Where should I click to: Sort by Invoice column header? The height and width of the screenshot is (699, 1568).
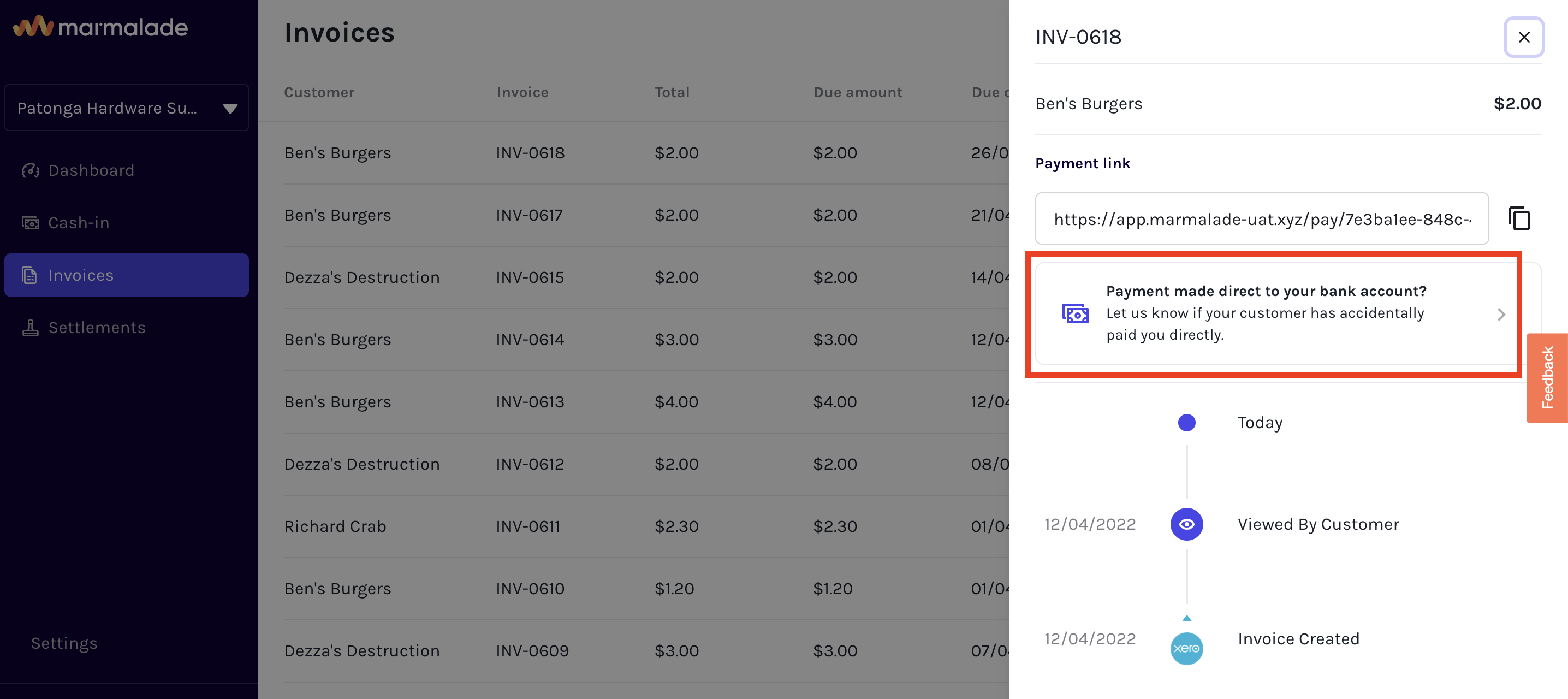pyautogui.click(x=522, y=92)
